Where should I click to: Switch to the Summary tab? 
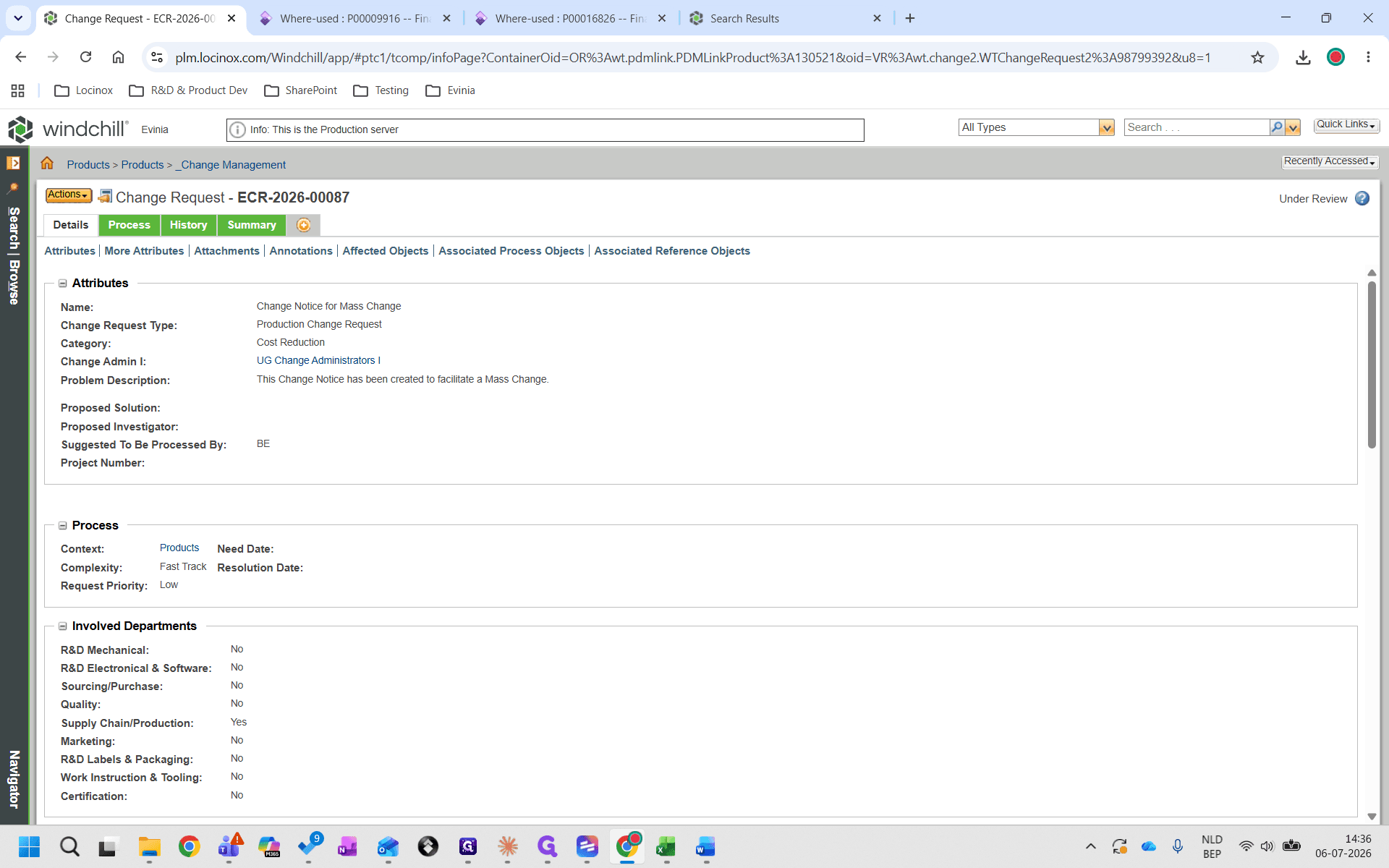[x=252, y=225]
